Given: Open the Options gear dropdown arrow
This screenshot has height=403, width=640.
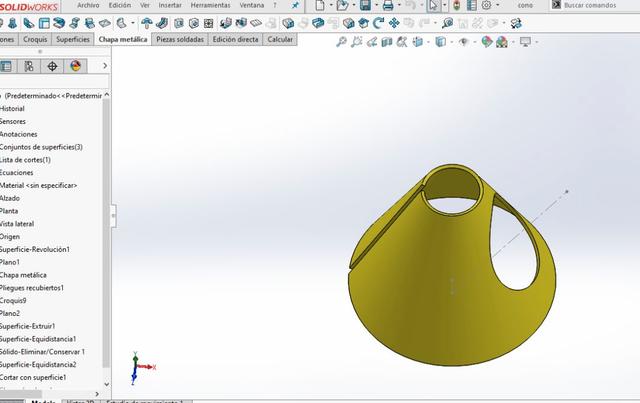Looking at the screenshot, I should (498, 5).
